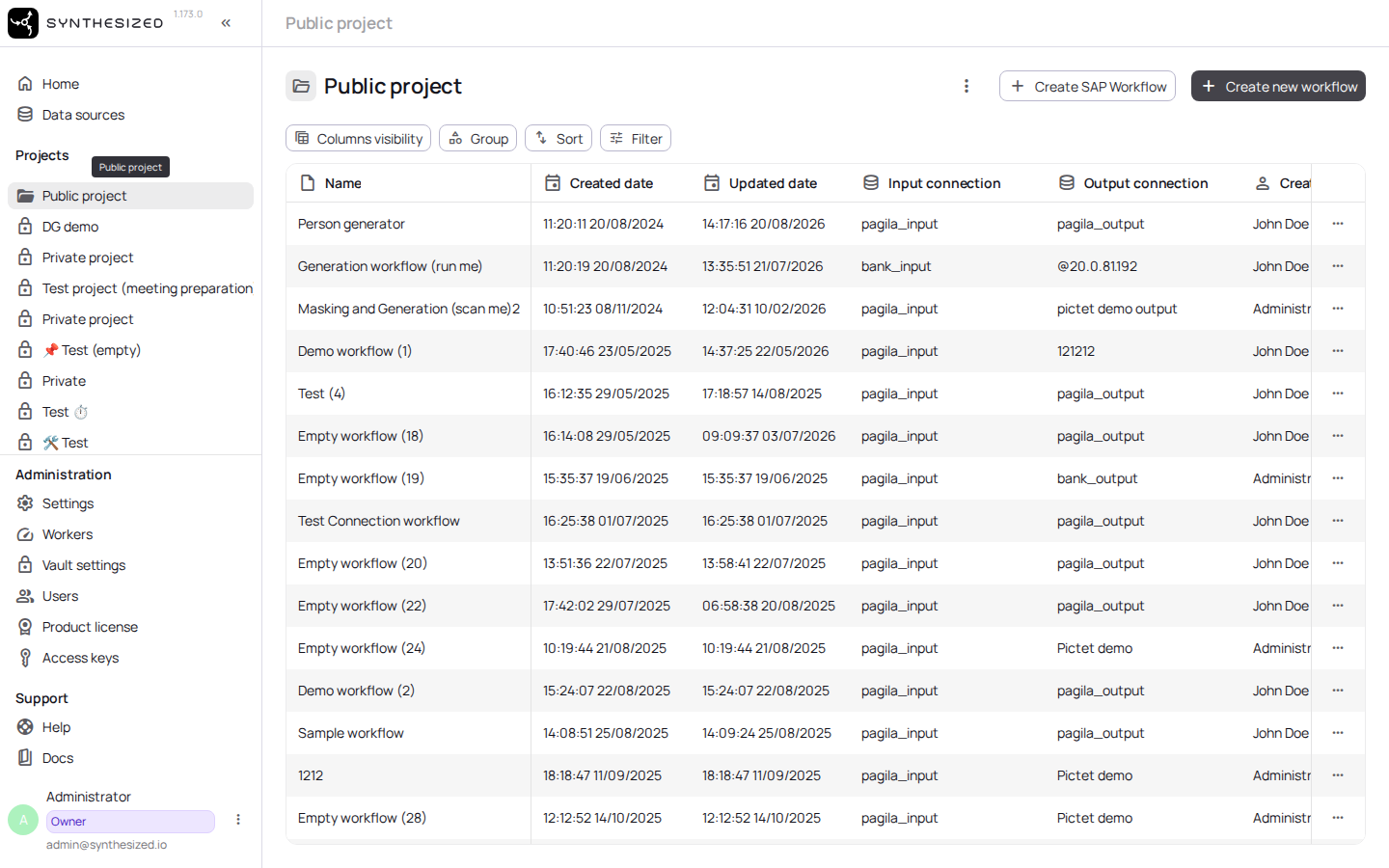The width and height of the screenshot is (1389, 868).
Task: Open row actions for Demo workflow (2)
Action: pyautogui.click(x=1338, y=691)
